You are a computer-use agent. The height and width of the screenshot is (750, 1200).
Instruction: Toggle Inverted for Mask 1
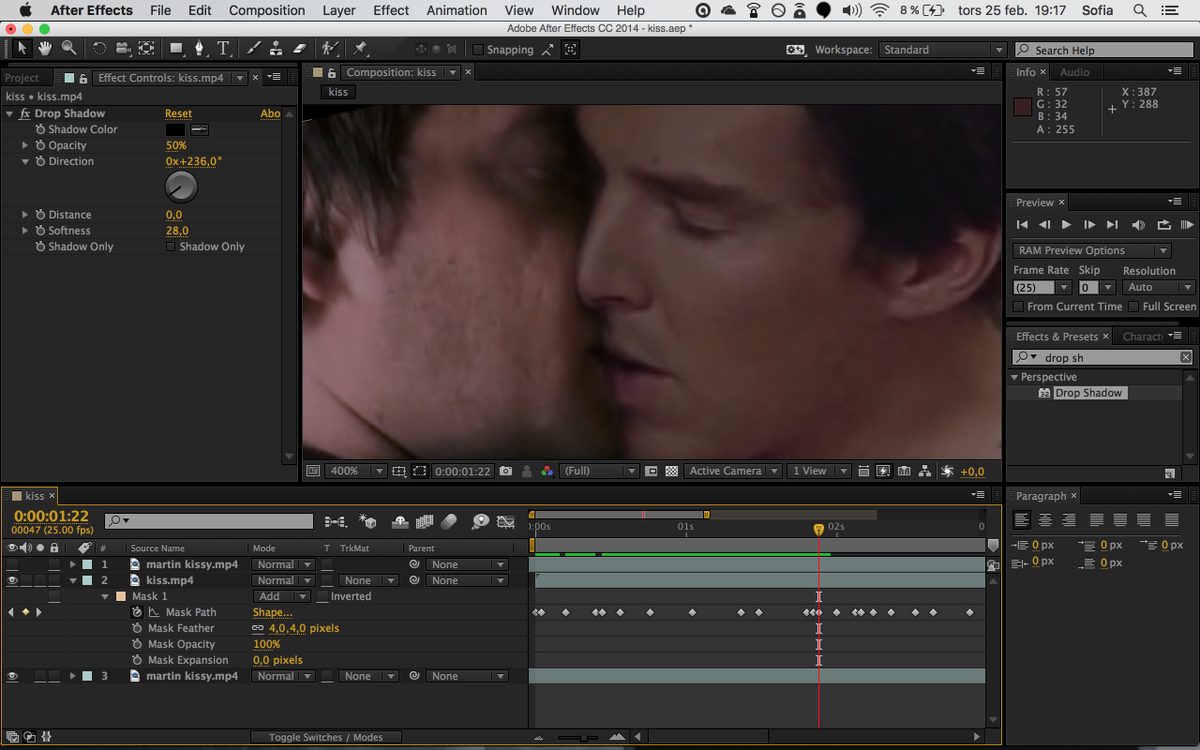[322, 597]
